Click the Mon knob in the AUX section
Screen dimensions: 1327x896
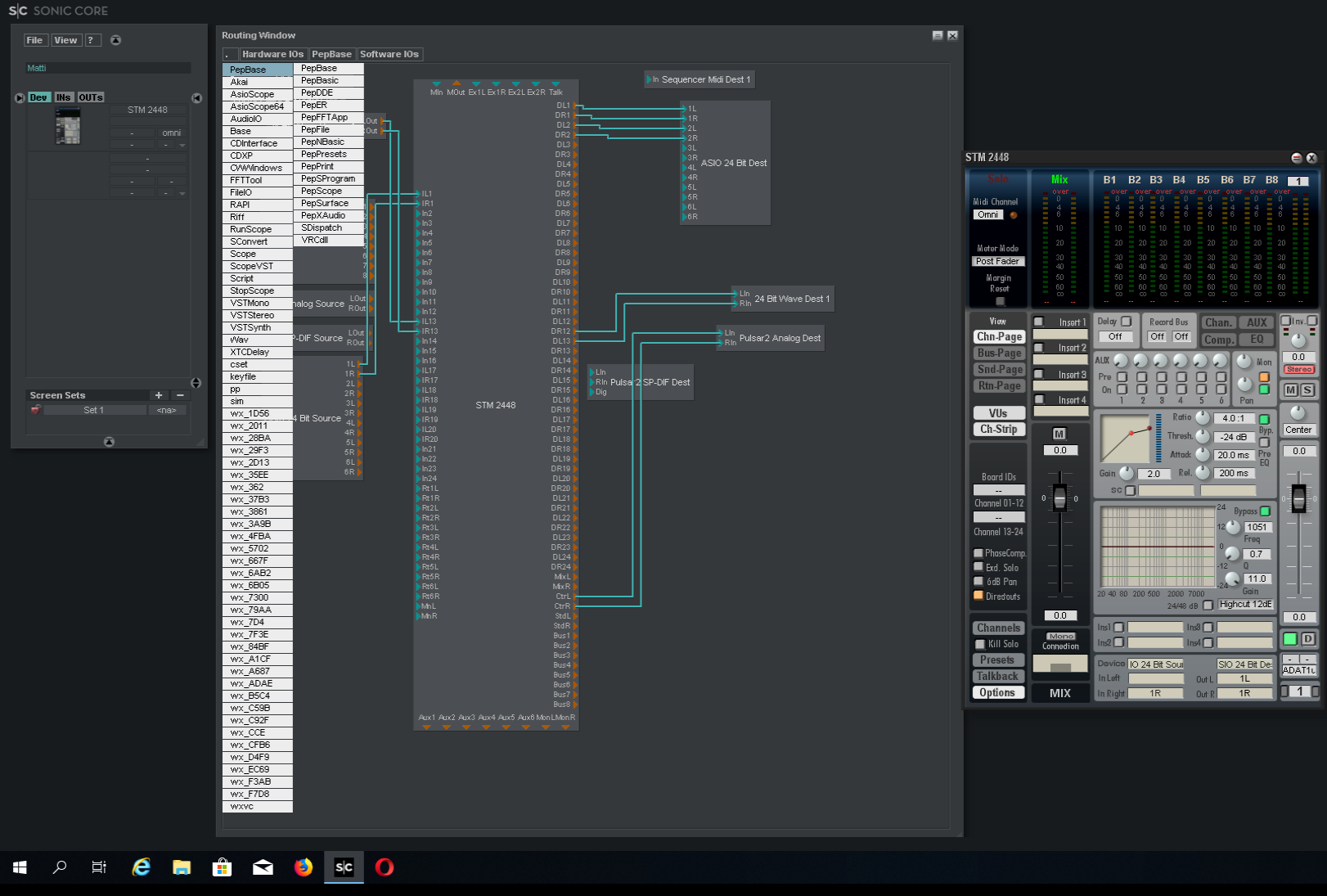(x=1244, y=361)
